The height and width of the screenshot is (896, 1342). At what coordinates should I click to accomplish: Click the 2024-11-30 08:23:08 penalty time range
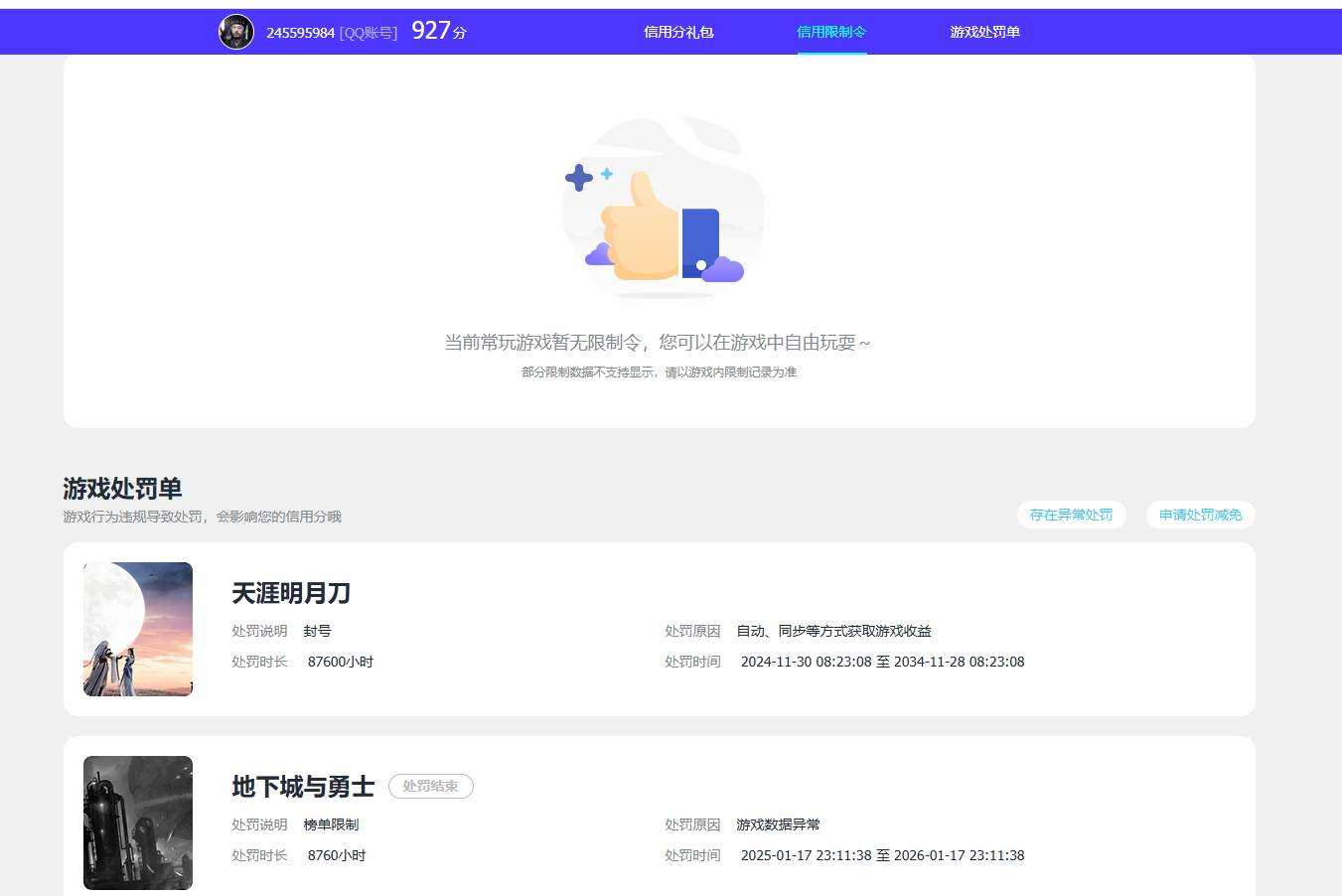882,662
